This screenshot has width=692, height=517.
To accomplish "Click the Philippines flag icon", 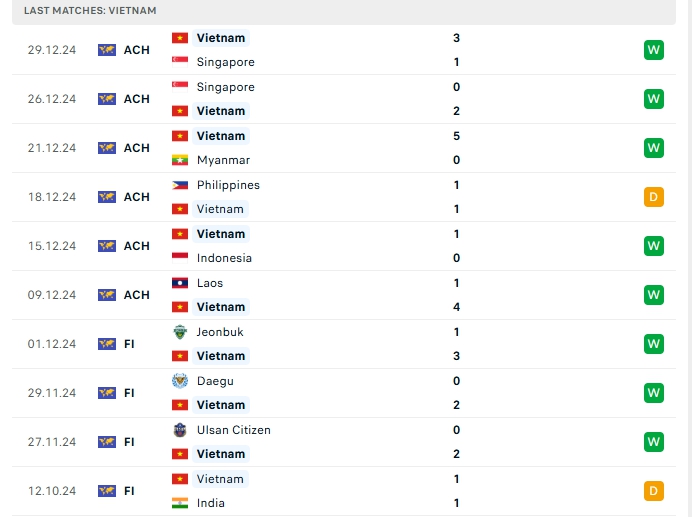I will [180, 185].
